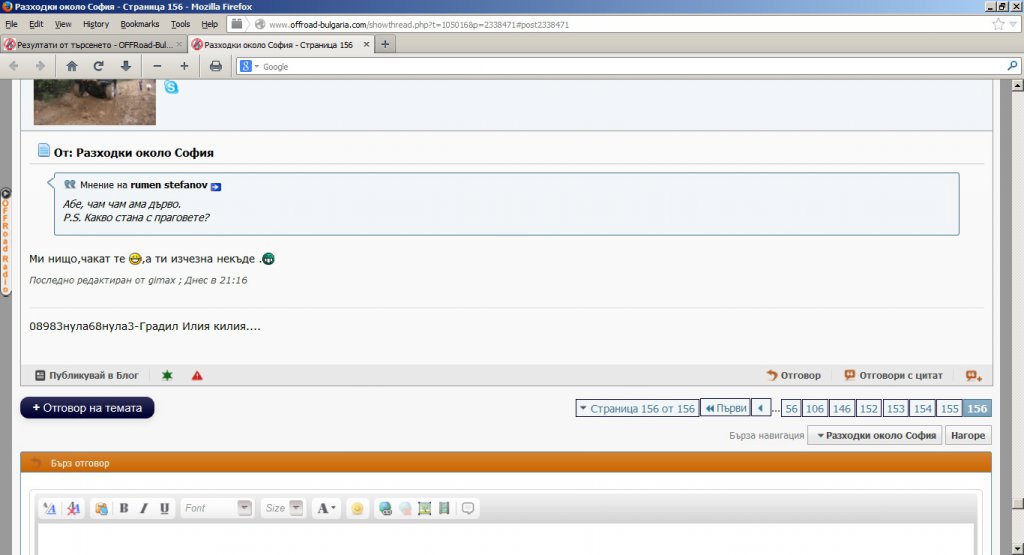Open a new tab with the plus button
1024x555 pixels.
tap(385, 44)
